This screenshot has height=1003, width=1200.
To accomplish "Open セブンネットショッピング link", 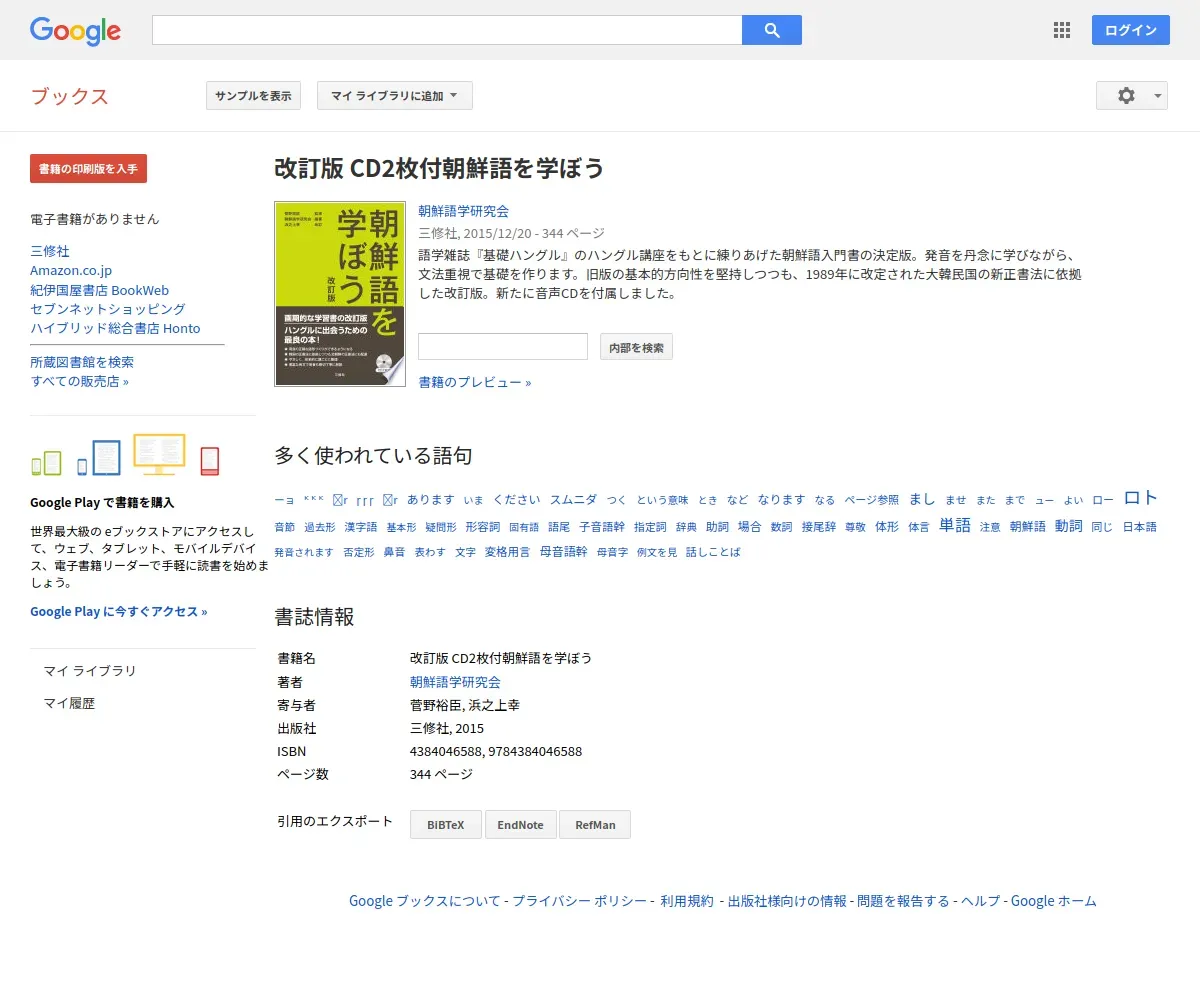I will tap(108, 309).
